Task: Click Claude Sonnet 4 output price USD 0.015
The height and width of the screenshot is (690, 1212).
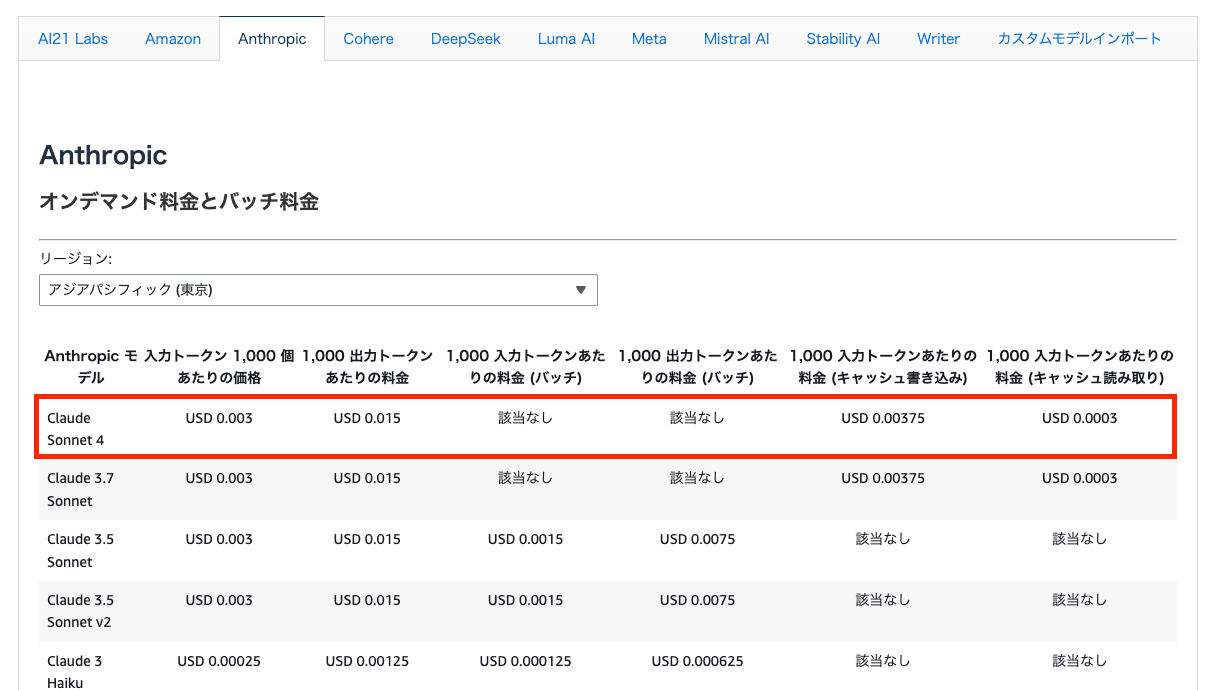Action: click(x=367, y=418)
